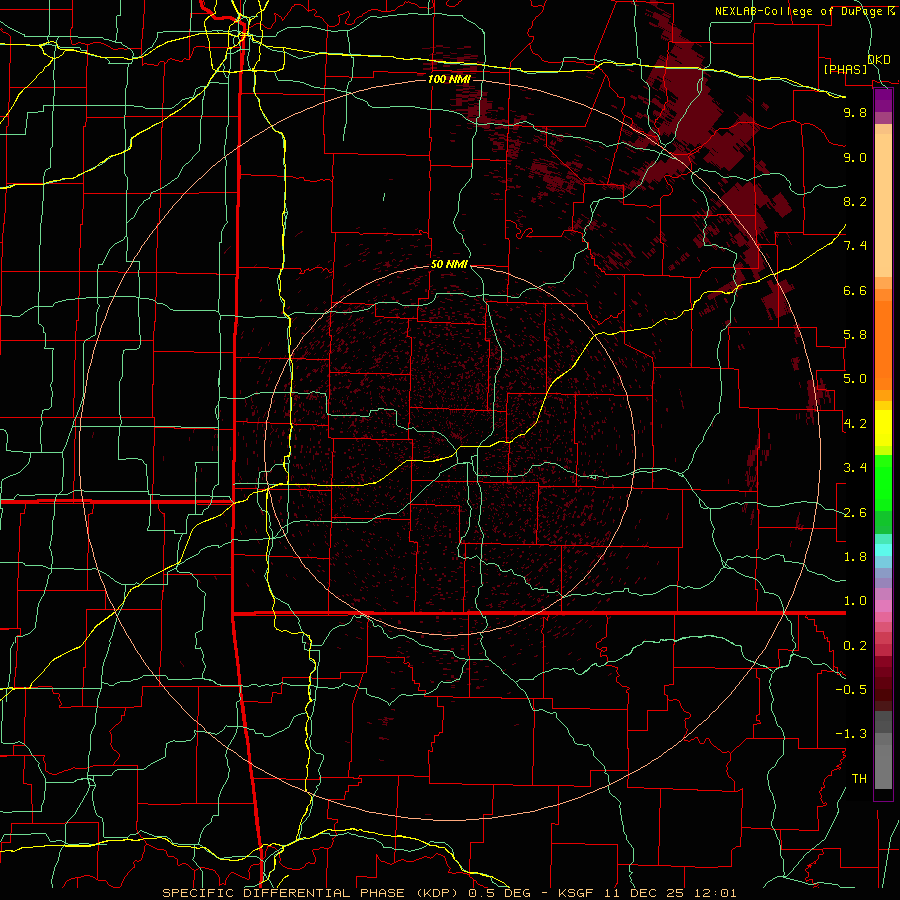900x900 pixels.
Task: Click the 50 NMI range ring label
Action: (449, 265)
